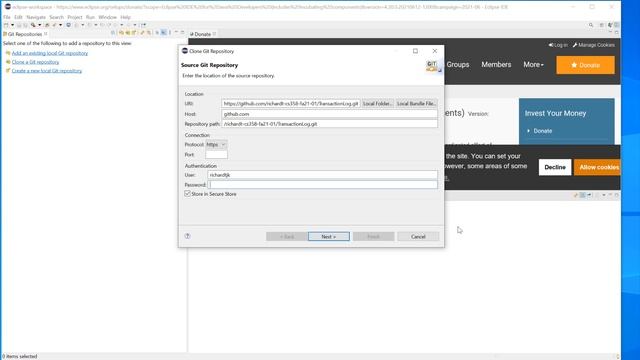The width and height of the screenshot is (640, 360).
Task: Click Add an existing local Git repository link
Action: (50, 53)
